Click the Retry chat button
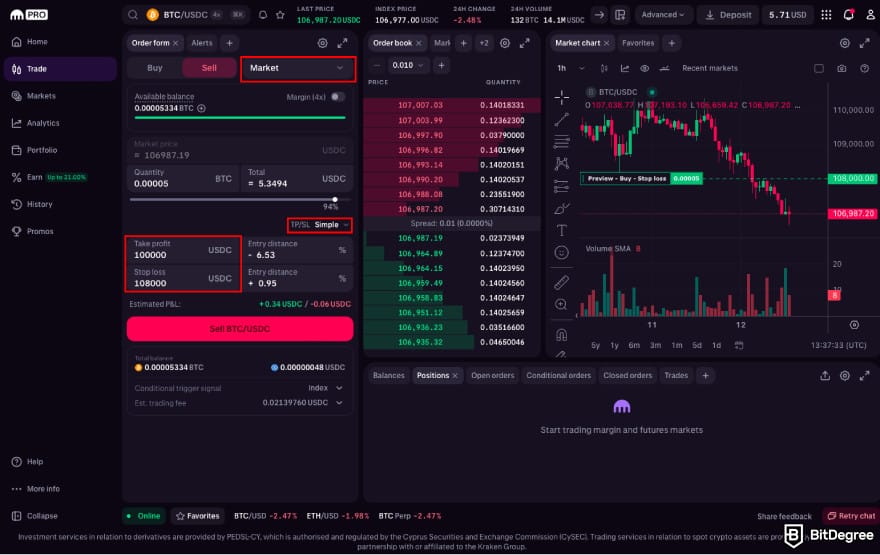This screenshot has width=880, height=555. 851,516
